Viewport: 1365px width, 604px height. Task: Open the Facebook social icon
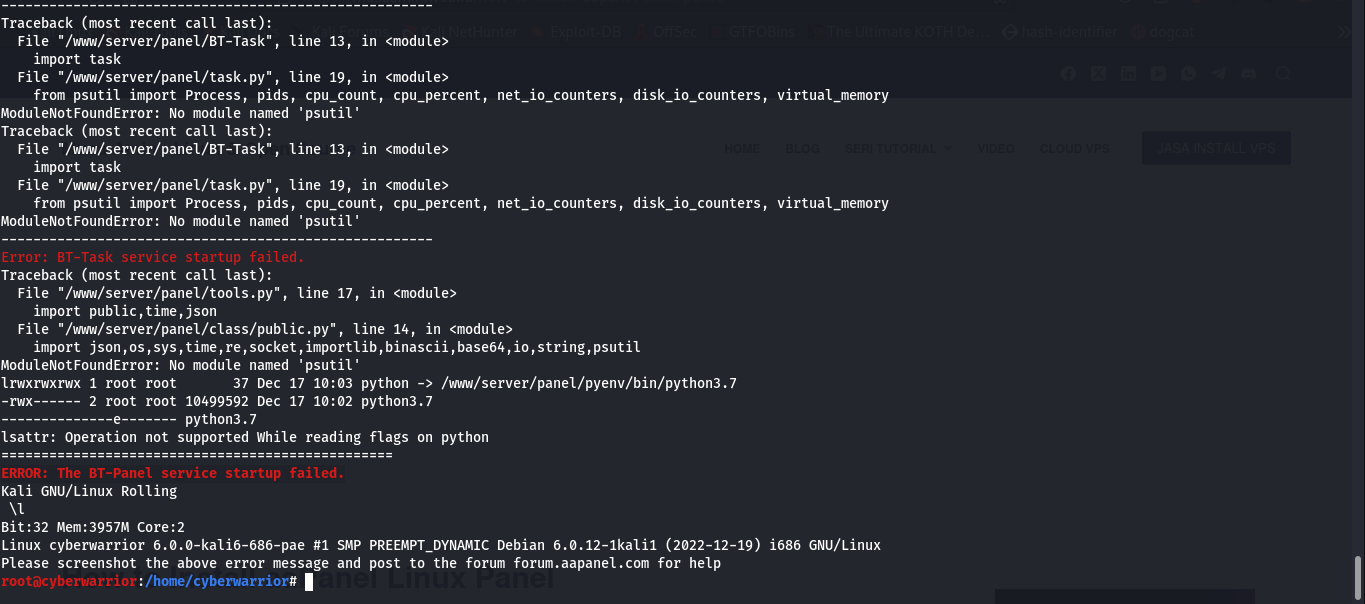pyautogui.click(x=1069, y=73)
